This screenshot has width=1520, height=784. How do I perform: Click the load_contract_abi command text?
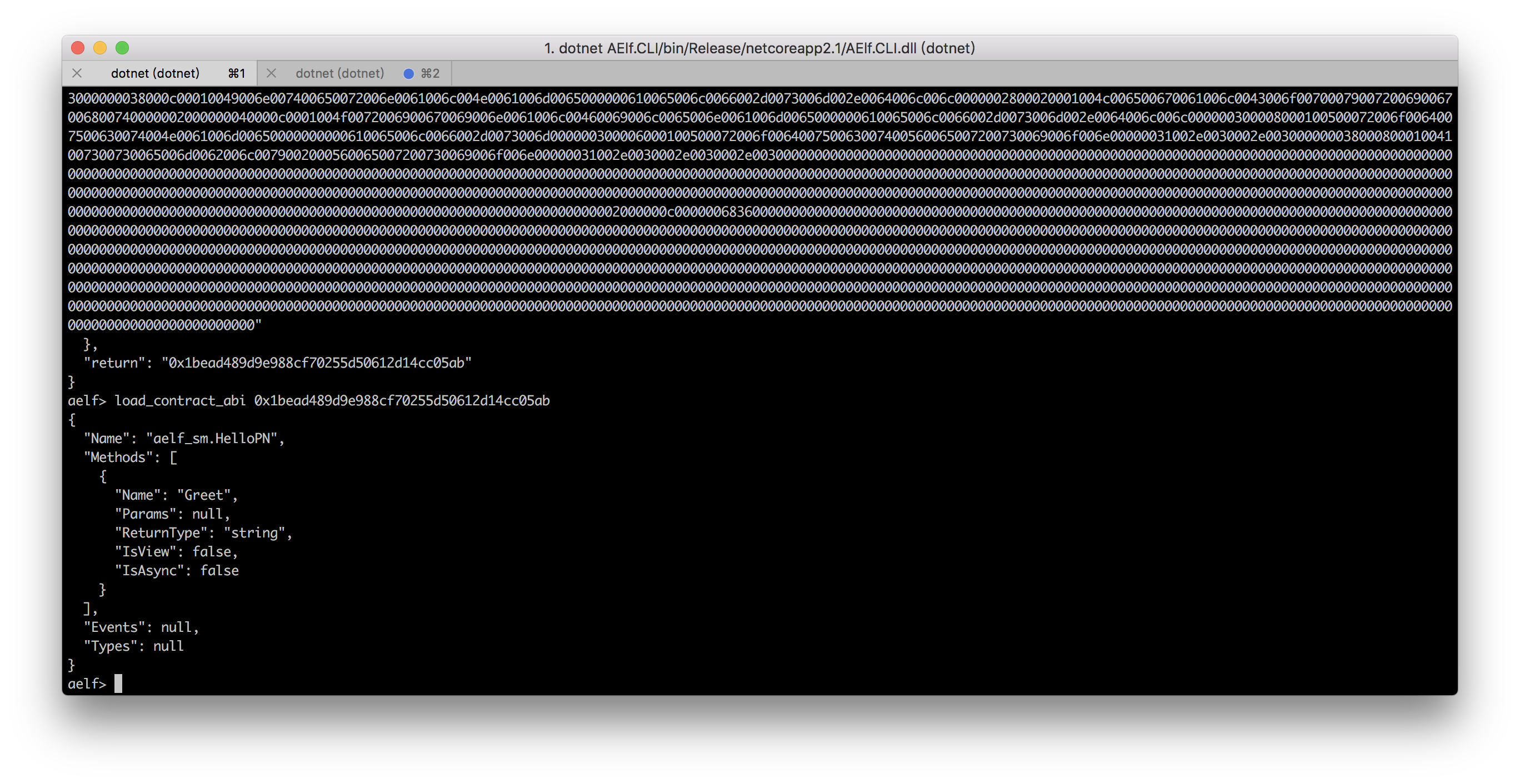click(x=180, y=400)
